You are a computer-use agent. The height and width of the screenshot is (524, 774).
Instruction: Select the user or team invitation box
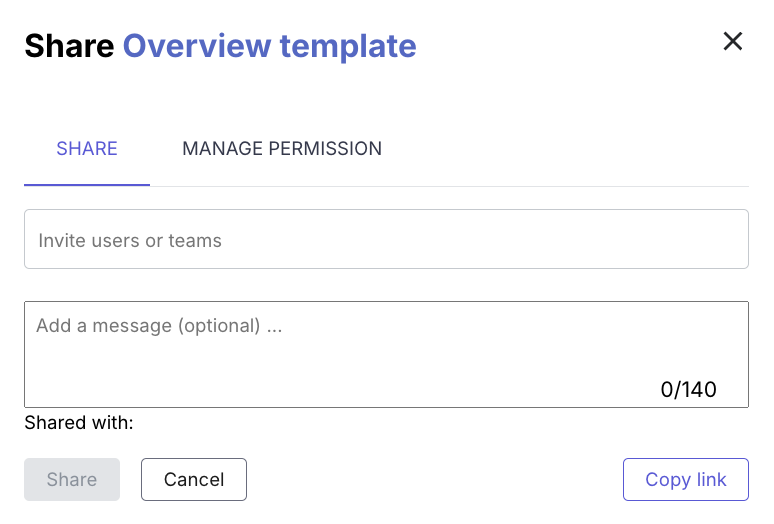point(387,239)
